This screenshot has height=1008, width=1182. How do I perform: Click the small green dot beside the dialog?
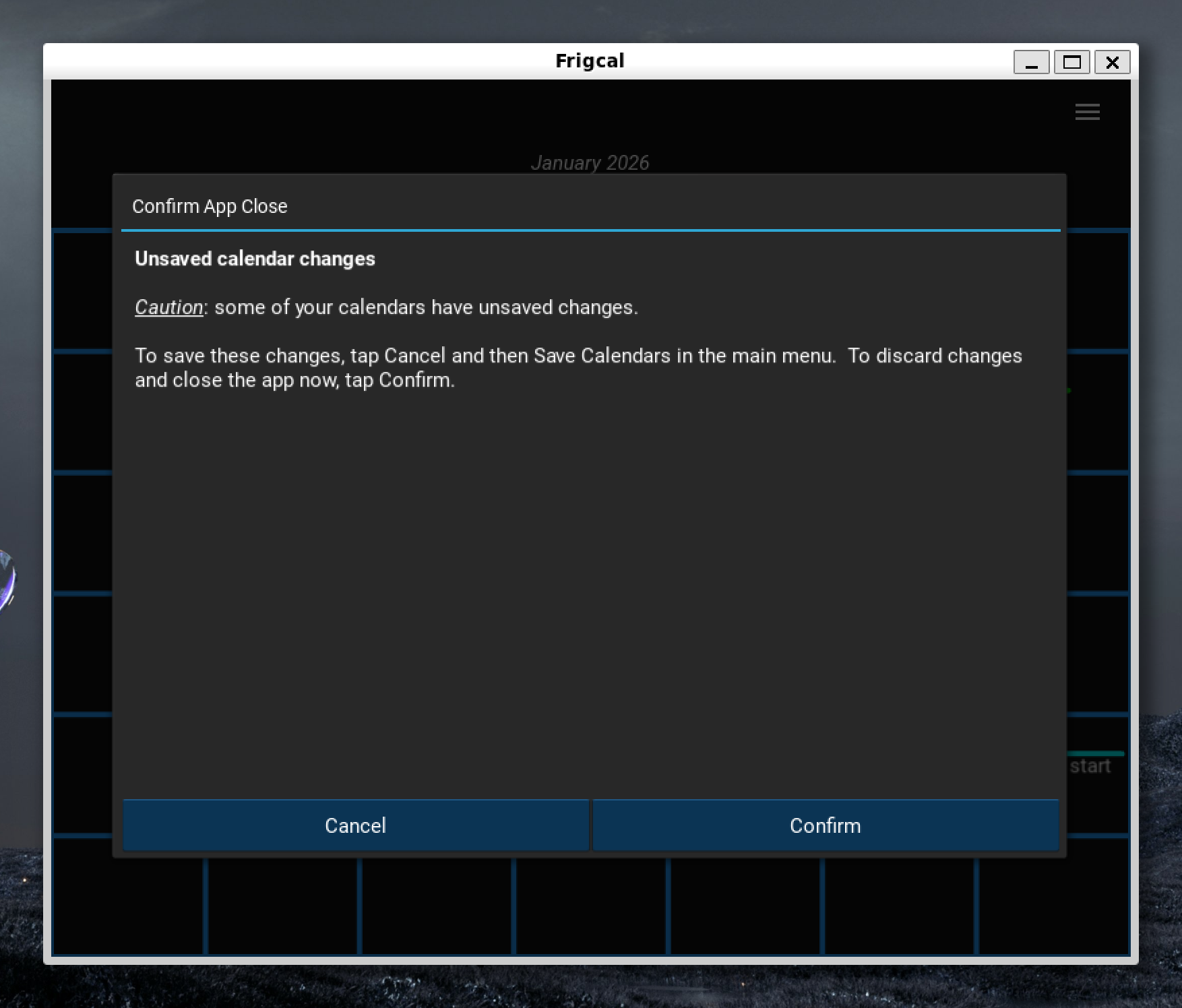1069,391
